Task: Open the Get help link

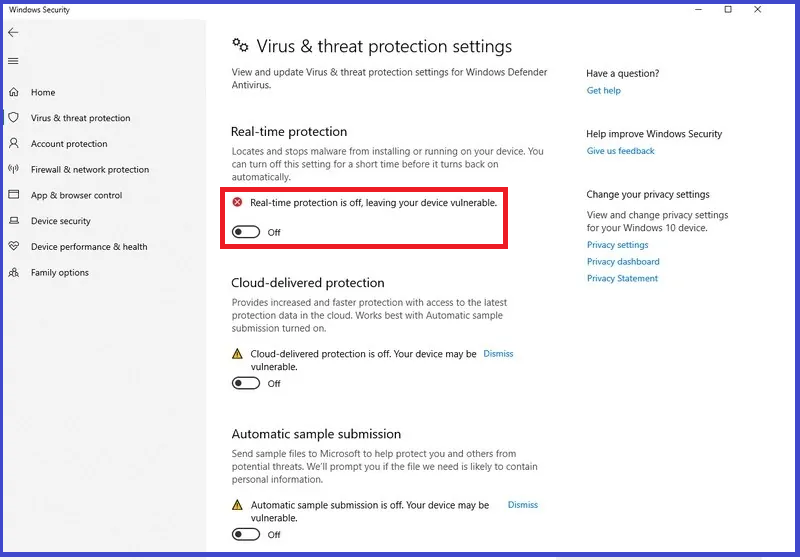Action: (603, 91)
